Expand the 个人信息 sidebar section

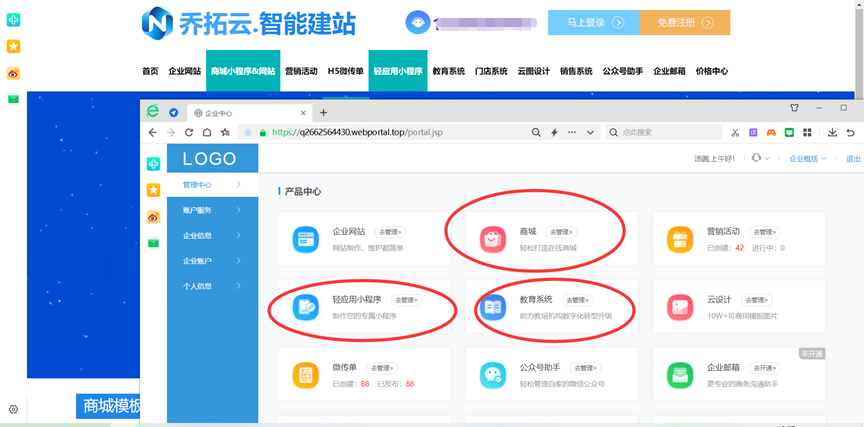point(212,286)
